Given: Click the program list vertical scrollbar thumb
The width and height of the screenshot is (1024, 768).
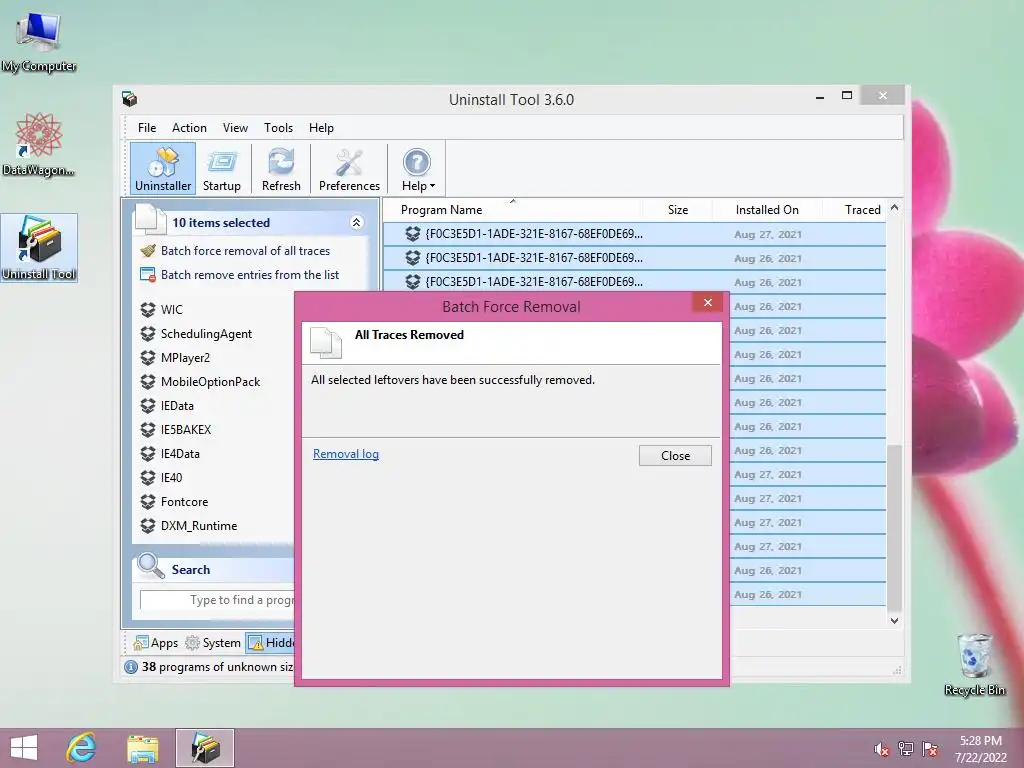Looking at the screenshot, I should (895, 527).
